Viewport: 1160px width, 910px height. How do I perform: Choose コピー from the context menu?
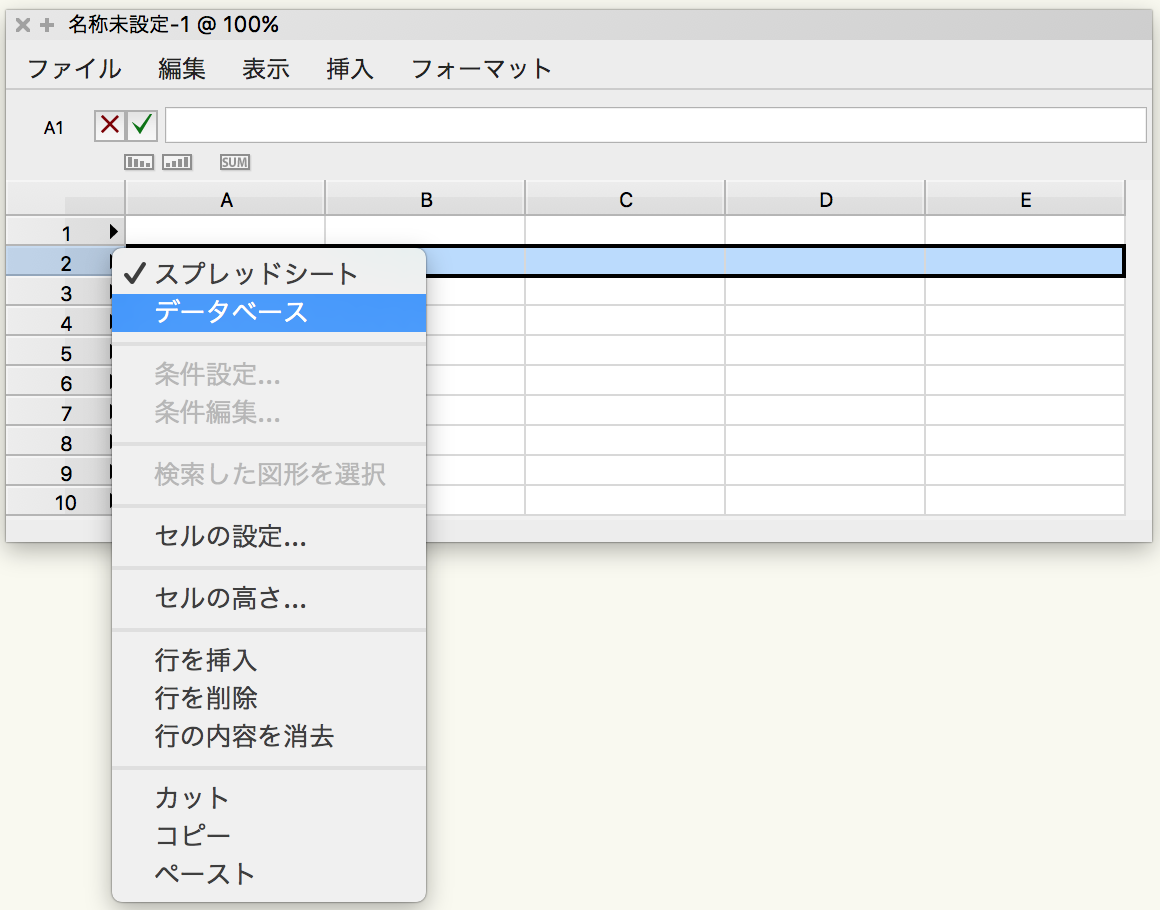click(192, 836)
